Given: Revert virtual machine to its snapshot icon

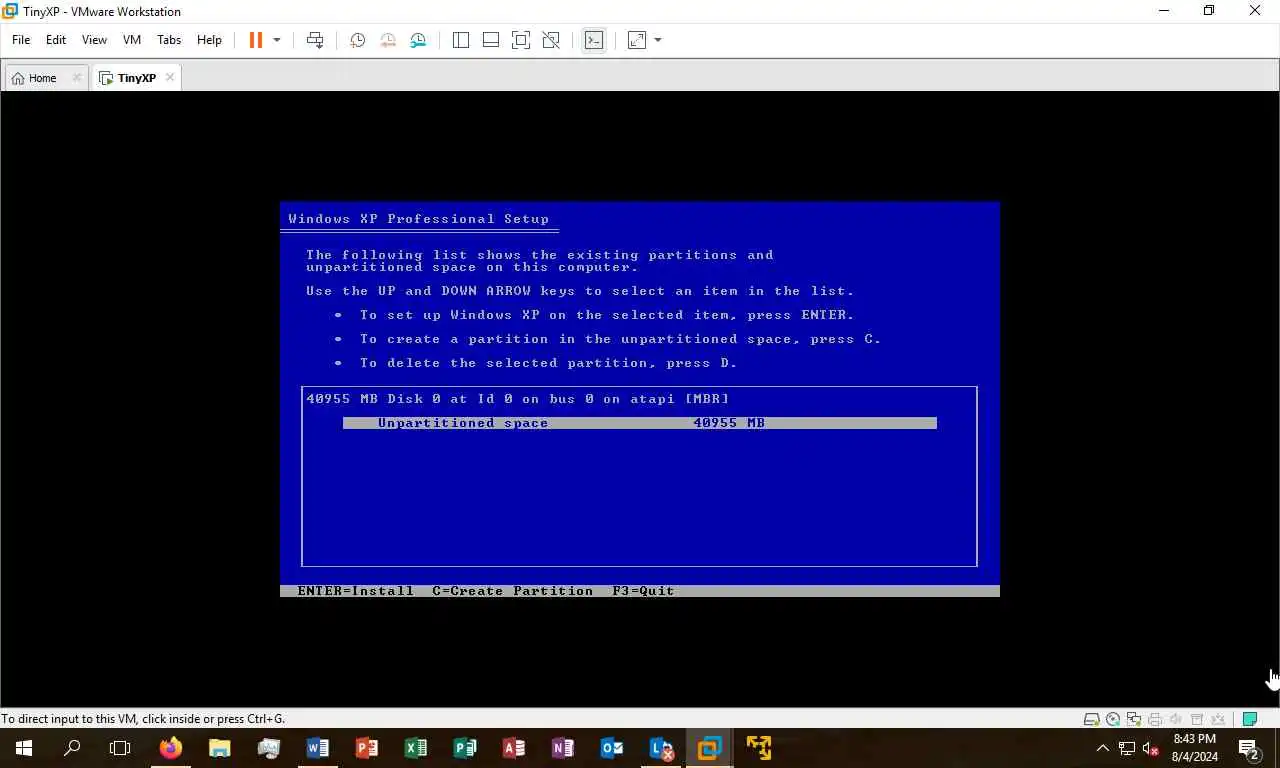Looking at the screenshot, I should point(388,40).
